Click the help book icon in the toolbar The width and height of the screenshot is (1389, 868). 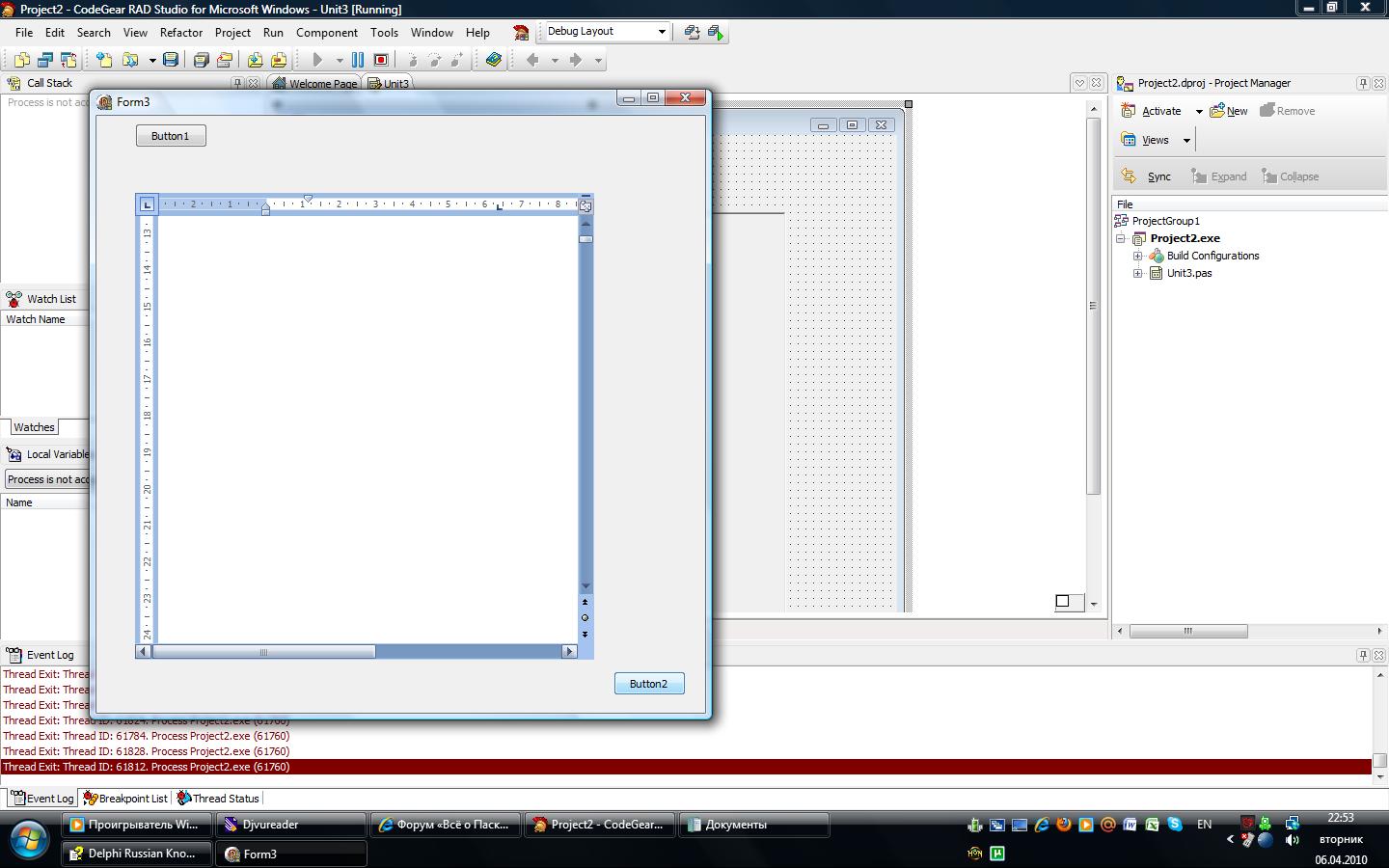pyautogui.click(x=494, y=60)
